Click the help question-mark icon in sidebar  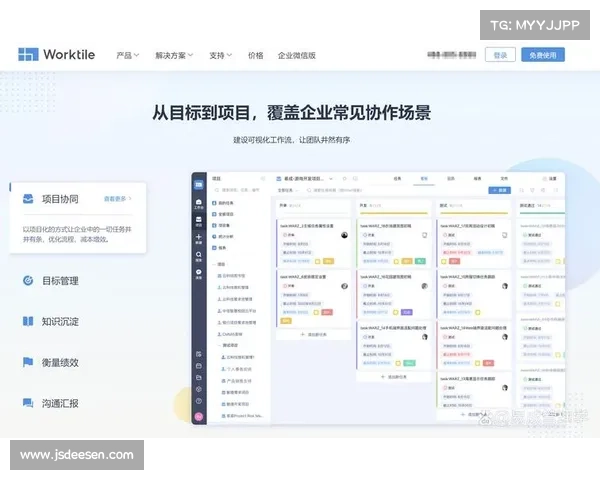[x=199, y=401]
